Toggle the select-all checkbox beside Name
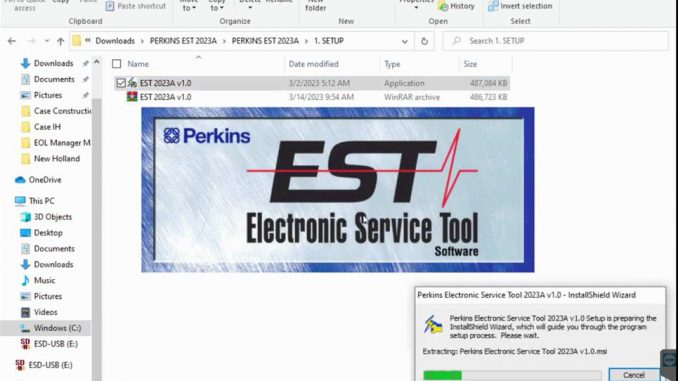678x381 pixels. coord(116,64)
